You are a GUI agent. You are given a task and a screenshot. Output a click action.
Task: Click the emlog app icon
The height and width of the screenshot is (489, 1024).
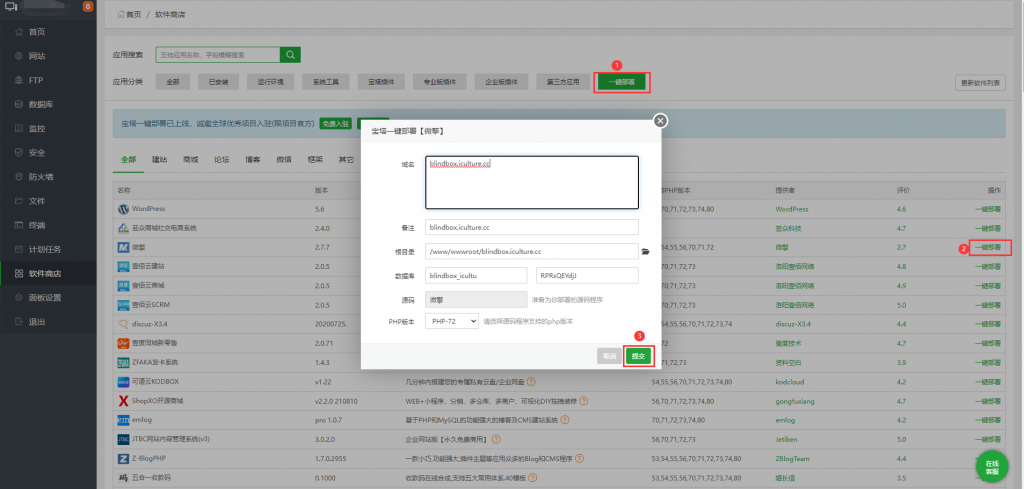(x=123, y=420)
